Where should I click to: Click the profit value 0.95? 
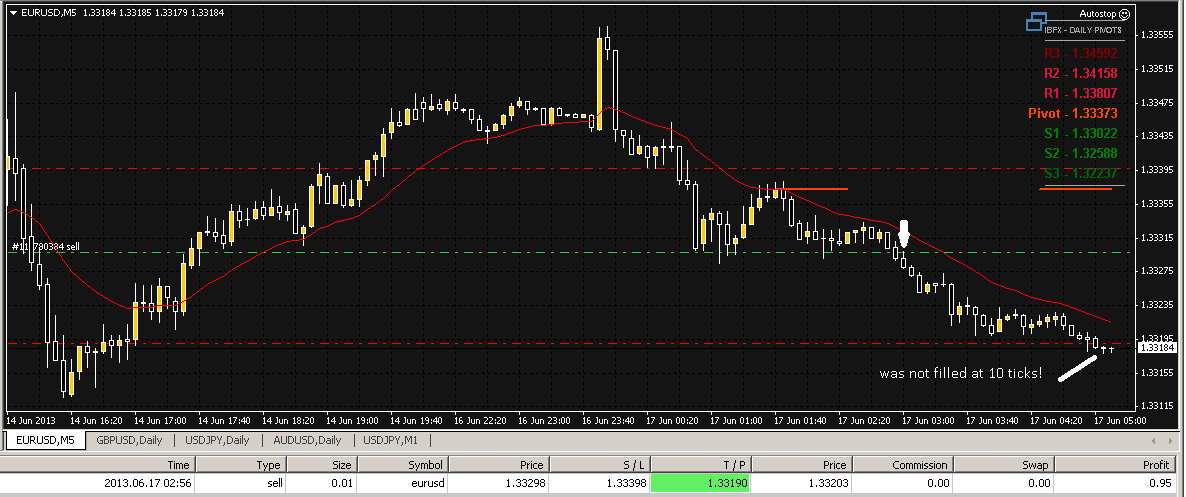tap(1117, 484)
